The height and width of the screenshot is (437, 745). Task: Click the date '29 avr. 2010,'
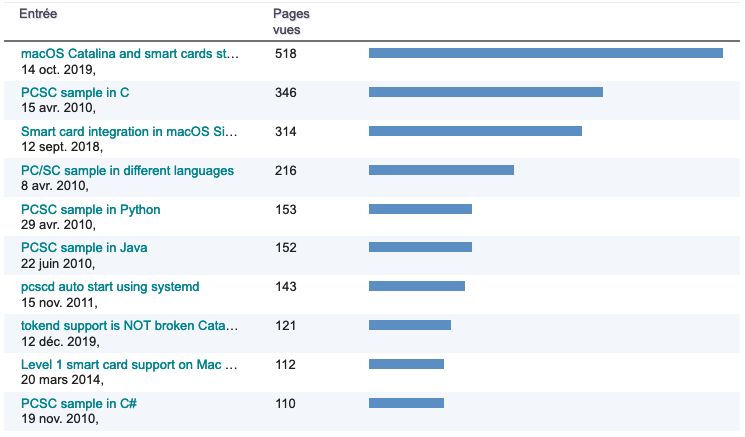click(x=58, y=225)
